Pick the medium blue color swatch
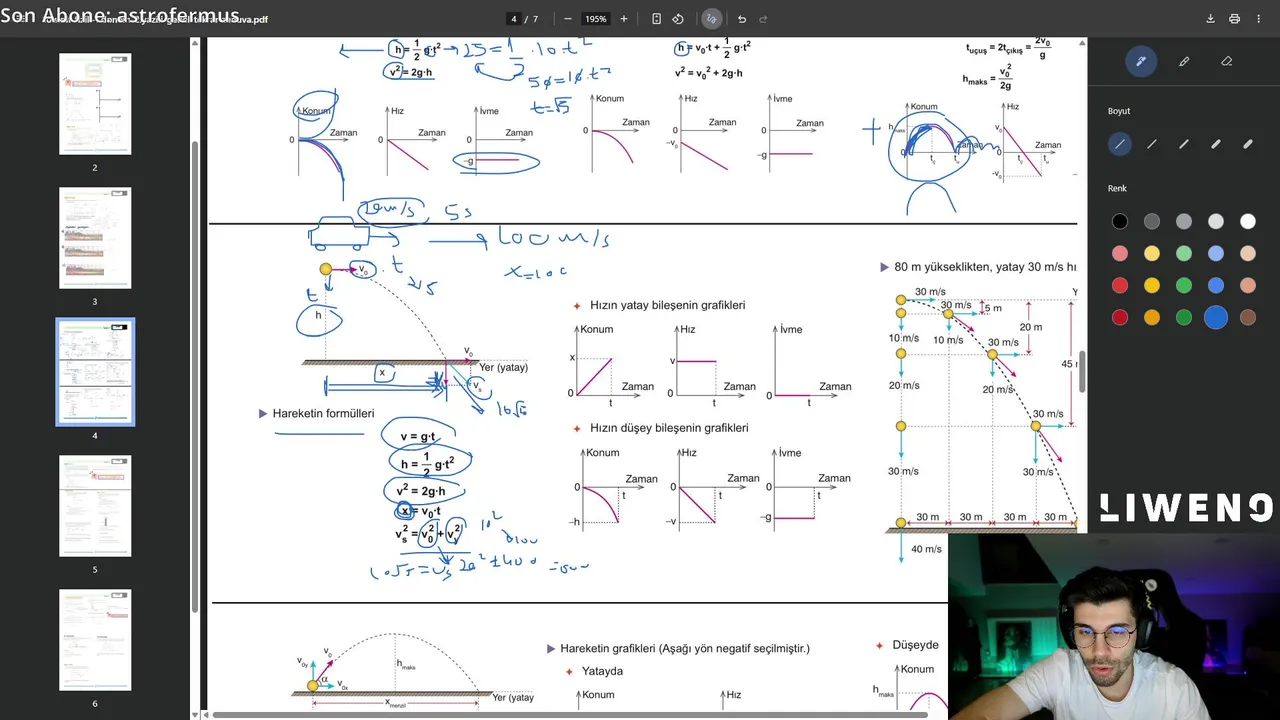Image resolution: width=1280 pixels, height=720 pixels. pos(1216,286)
